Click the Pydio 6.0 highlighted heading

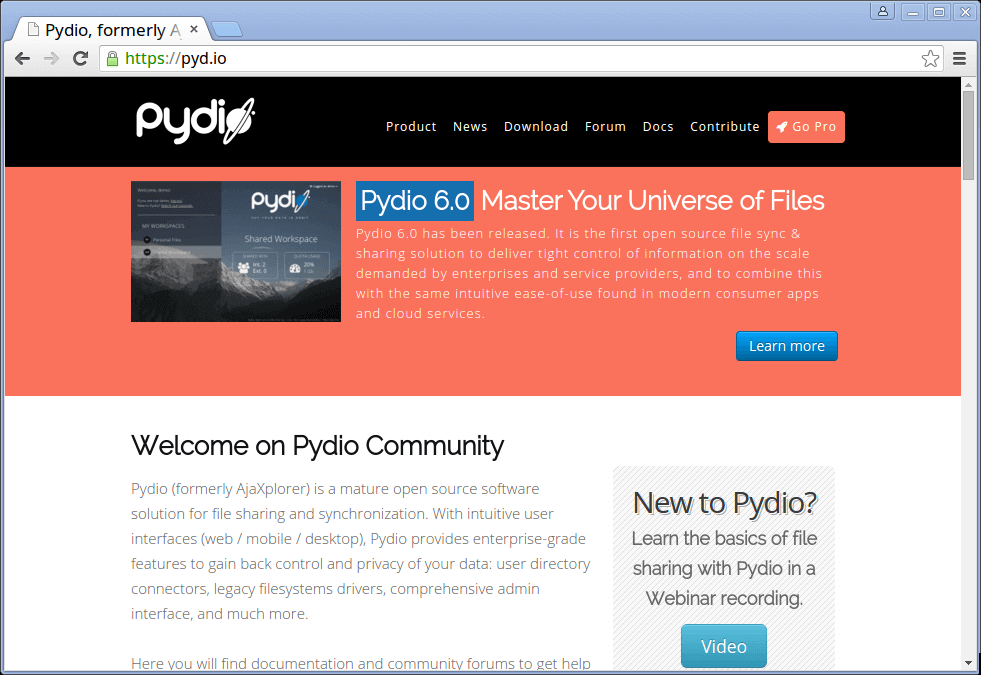click(415, 201)
